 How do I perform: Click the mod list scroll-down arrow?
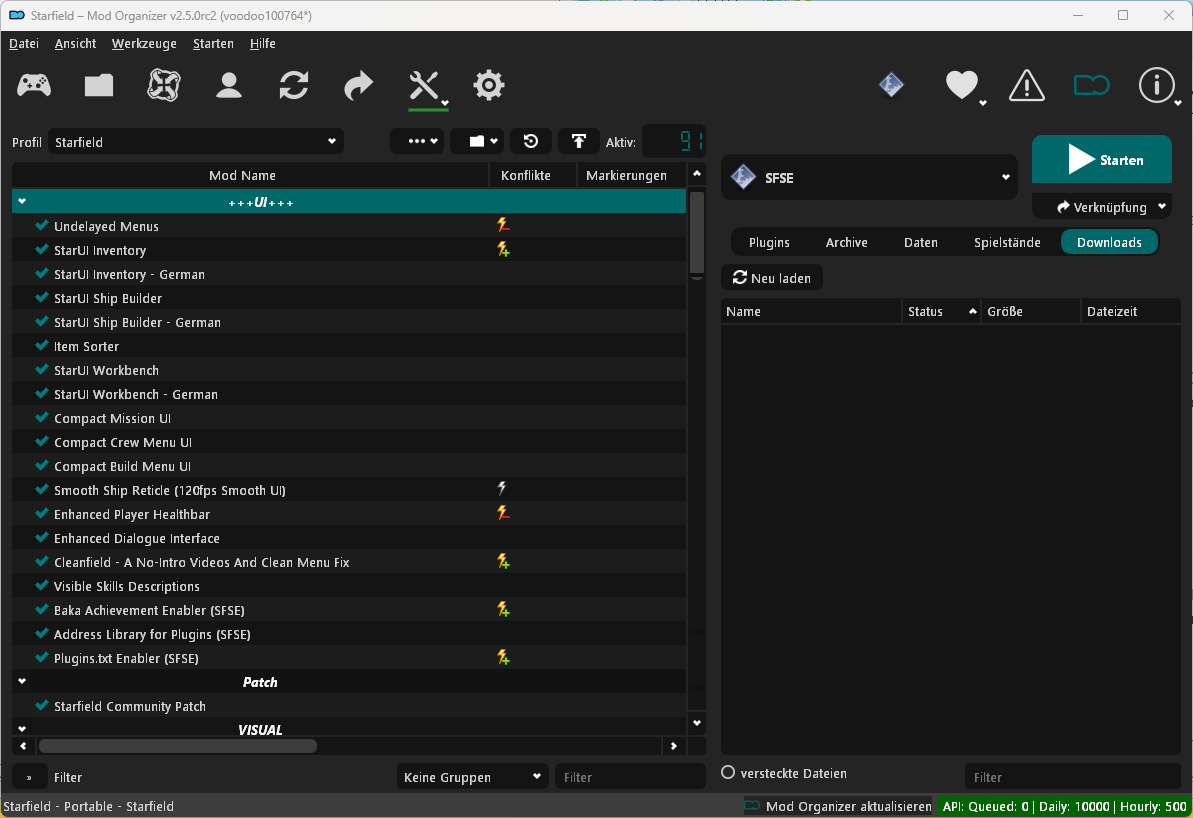pyautogui.click(x=696, y=723)
